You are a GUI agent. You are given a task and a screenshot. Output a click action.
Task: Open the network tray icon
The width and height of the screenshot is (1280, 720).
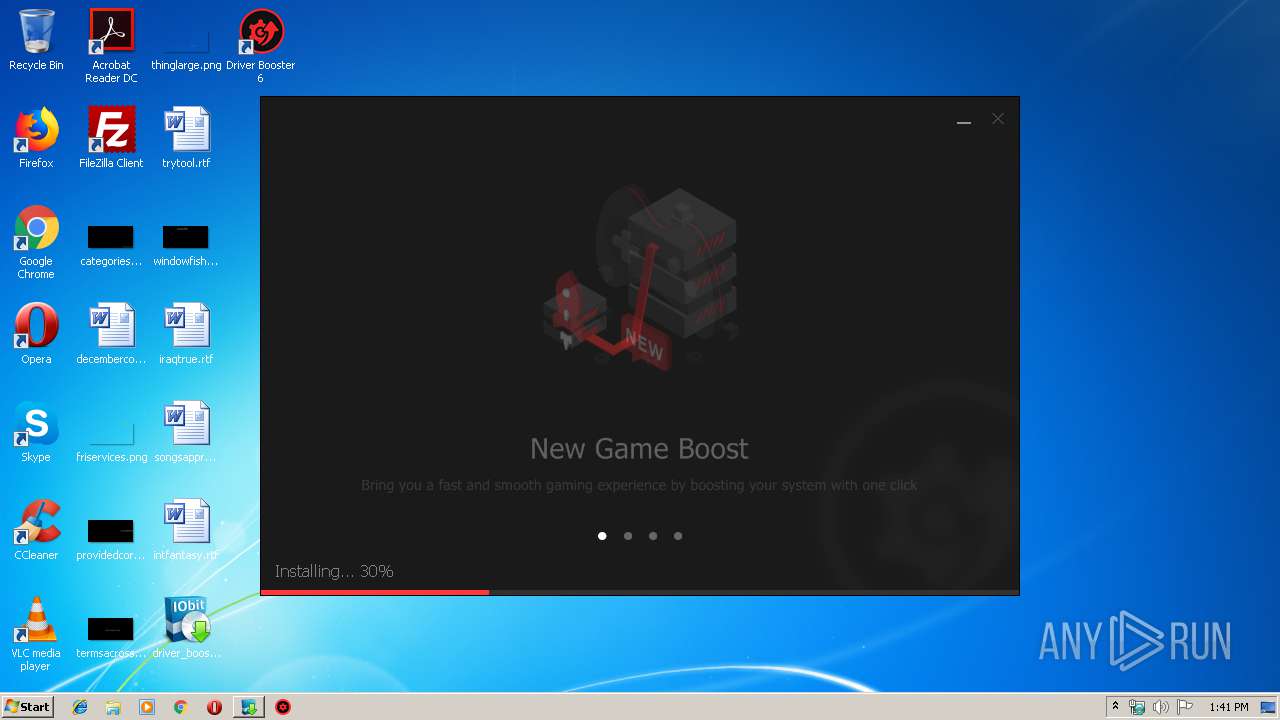1137,707
